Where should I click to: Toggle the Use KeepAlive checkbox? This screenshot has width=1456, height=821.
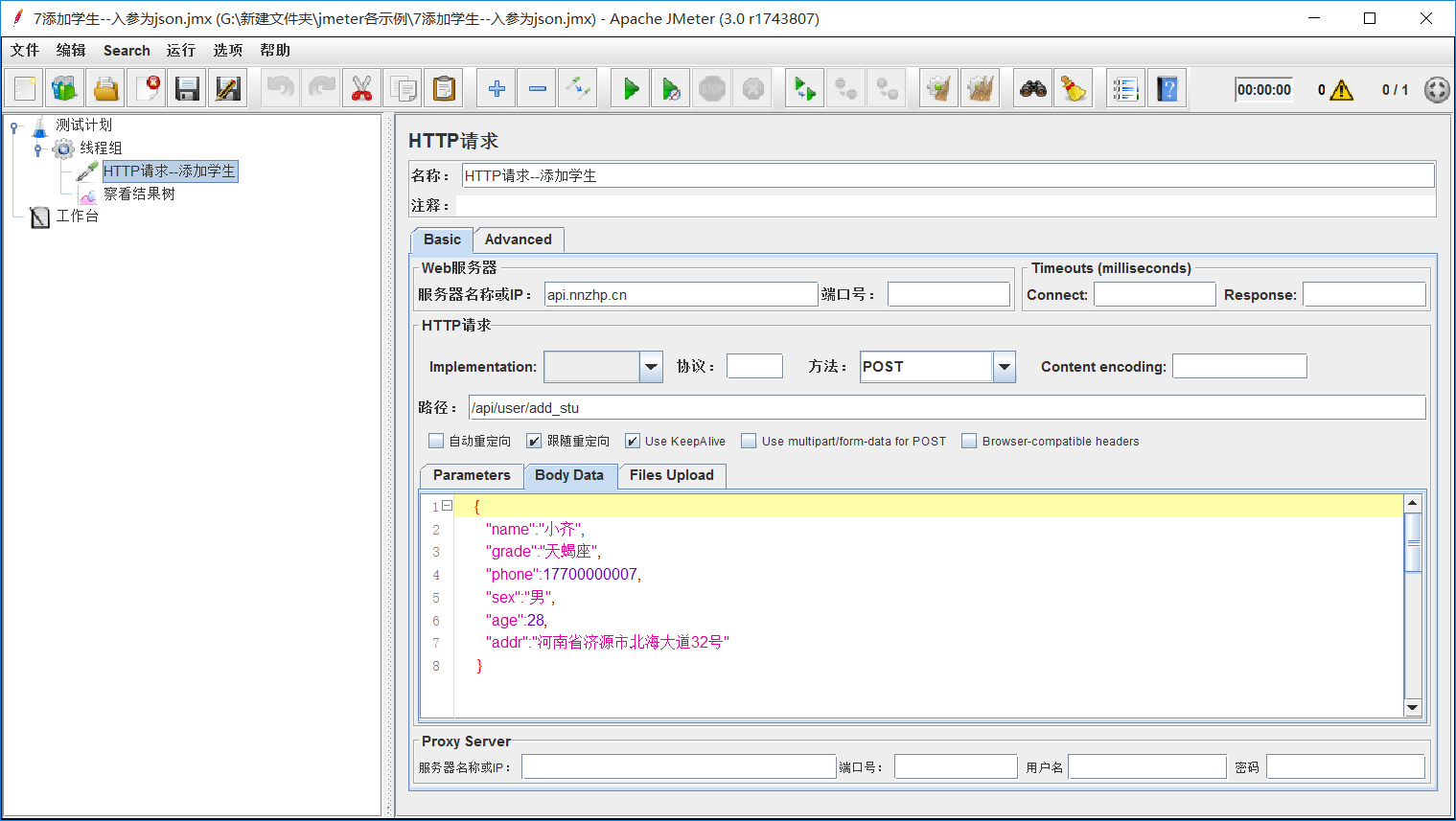point(633,441)
